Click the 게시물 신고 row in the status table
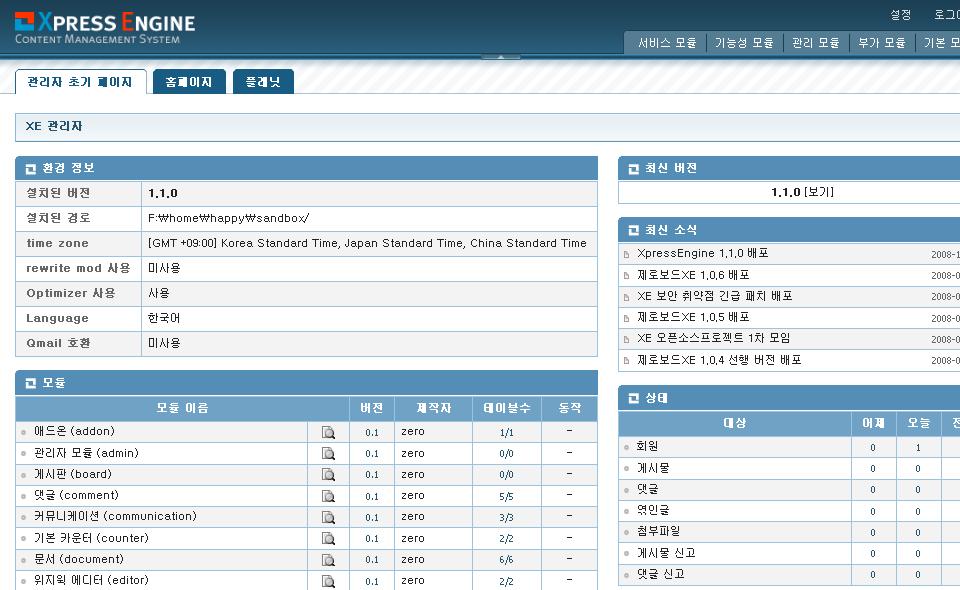The image size is (960, 590). [x=789, y=553]
